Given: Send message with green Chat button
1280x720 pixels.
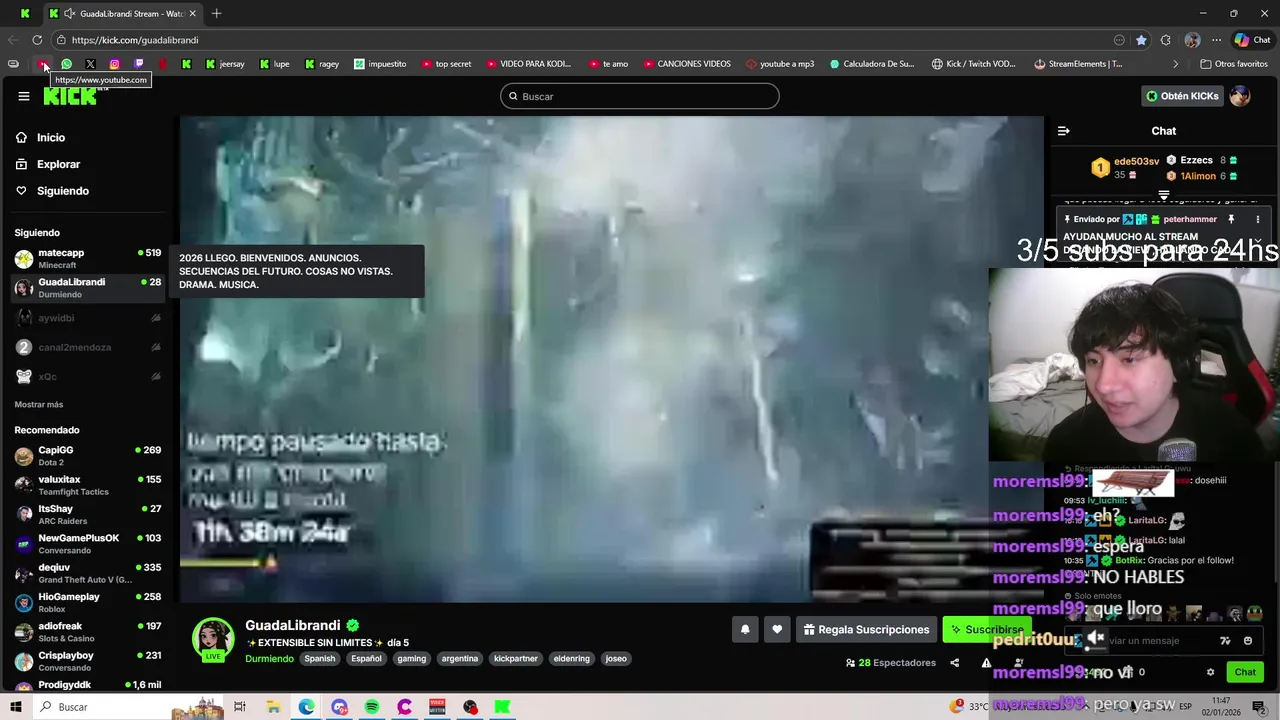Looking at the screenshot, I should (1245, 672).
